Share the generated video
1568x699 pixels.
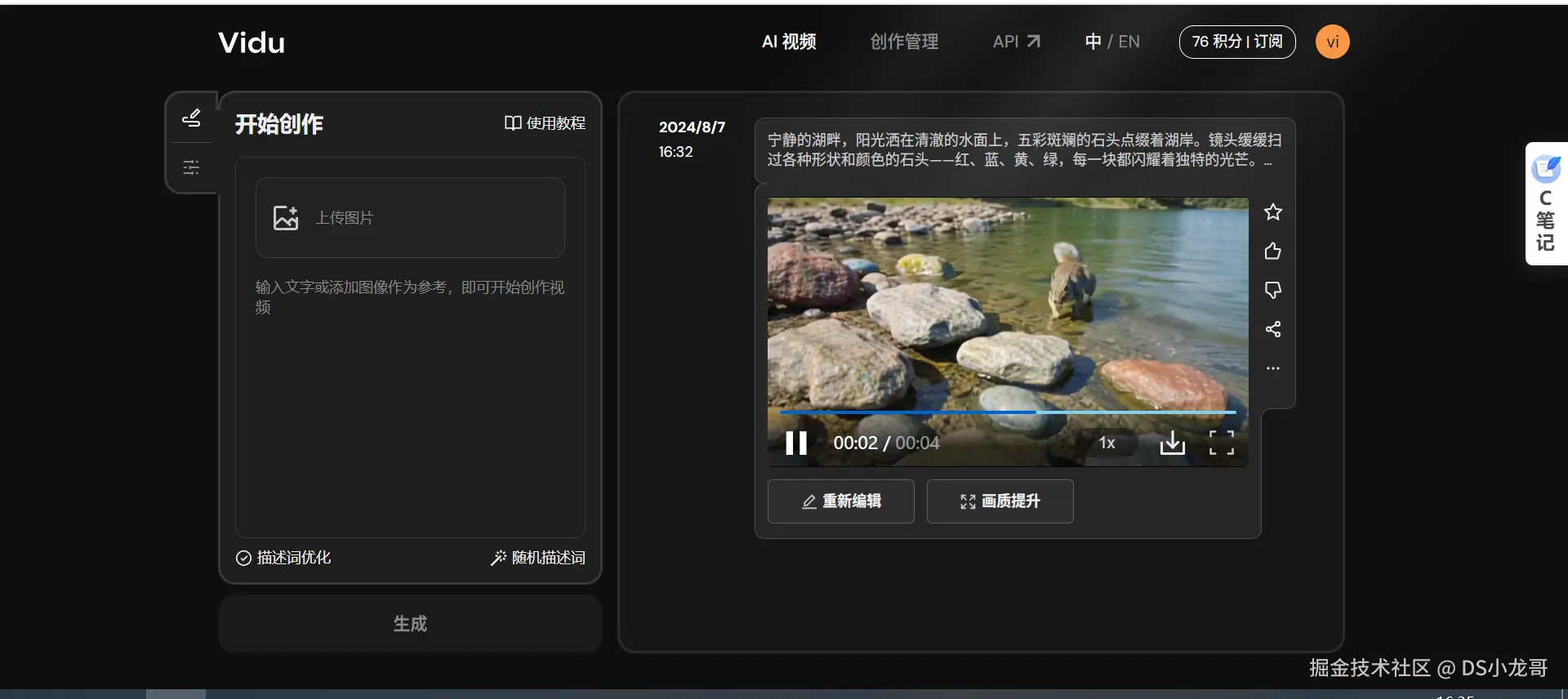click(x=1272, y=329)
